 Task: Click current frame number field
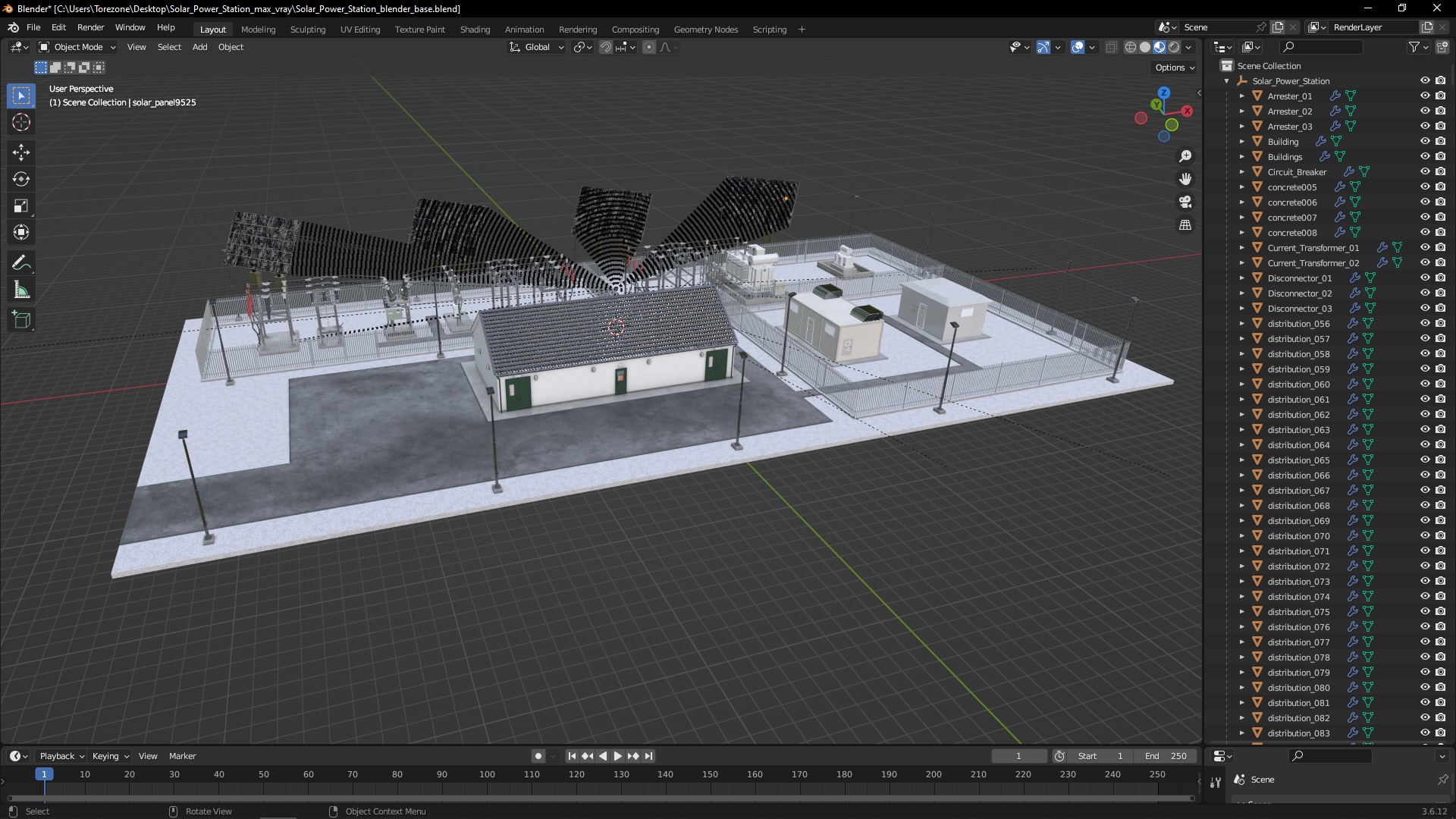click(x=1018, y=756)
